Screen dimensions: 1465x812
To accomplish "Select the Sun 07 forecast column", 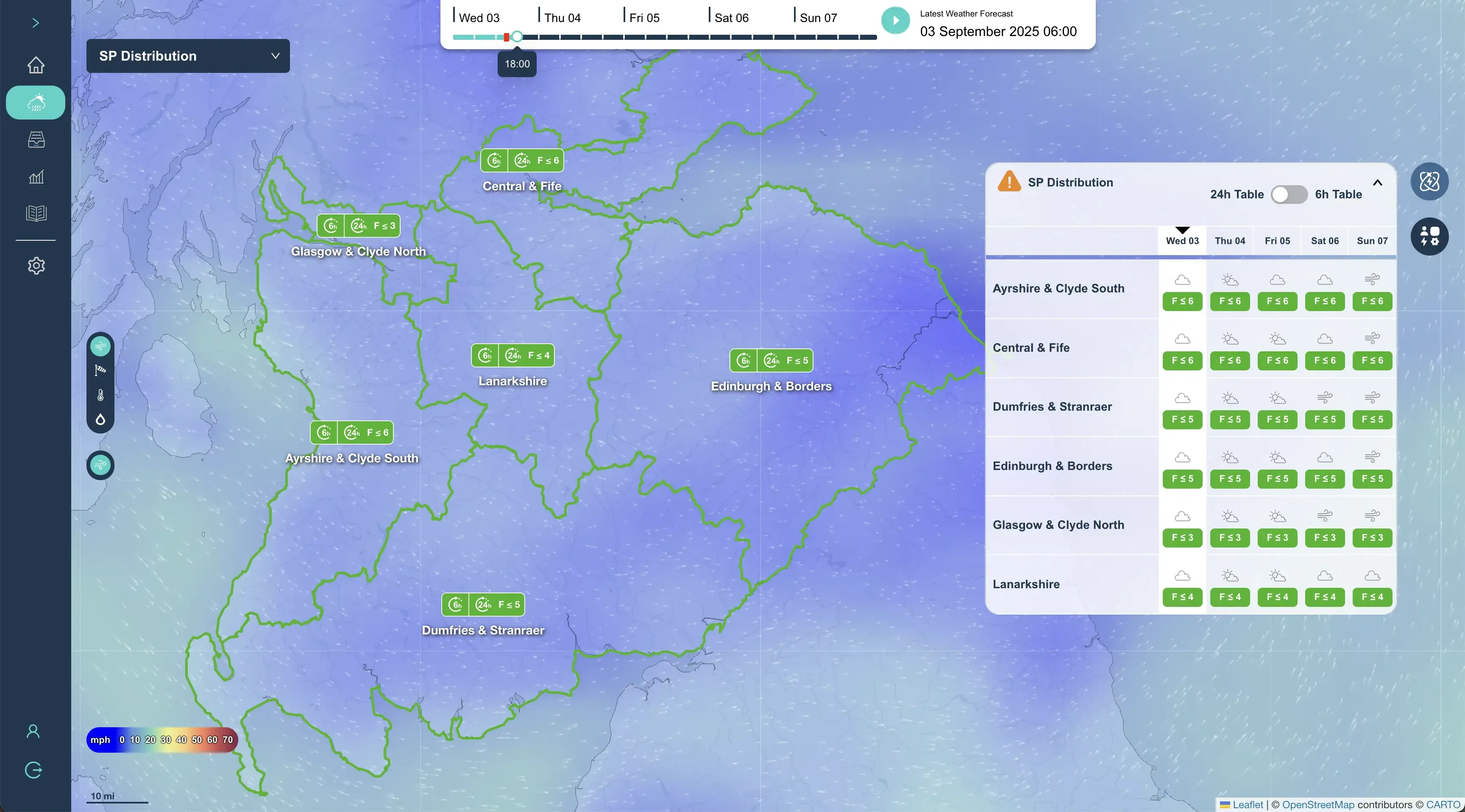I will pyautogui.click(x=1371, y=241).
